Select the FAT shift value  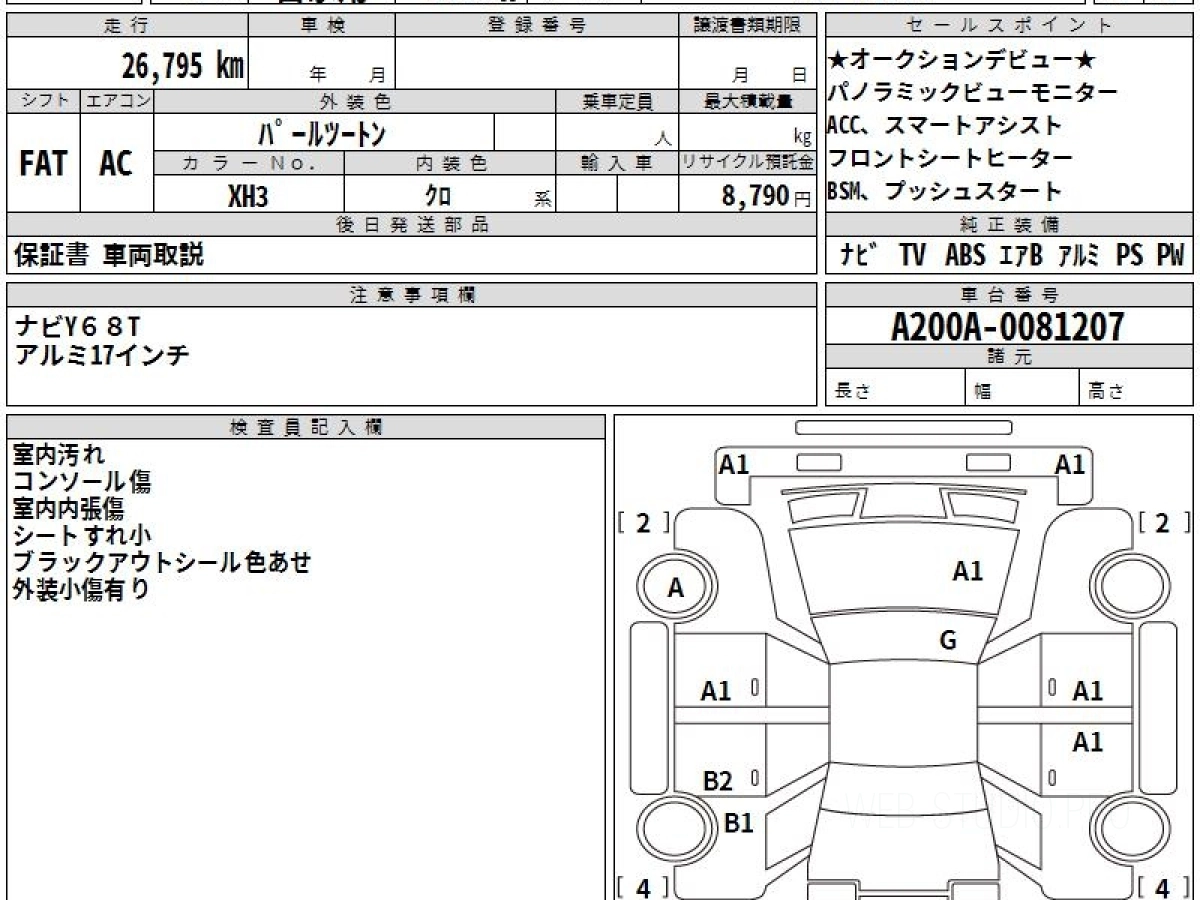(43, 164)
